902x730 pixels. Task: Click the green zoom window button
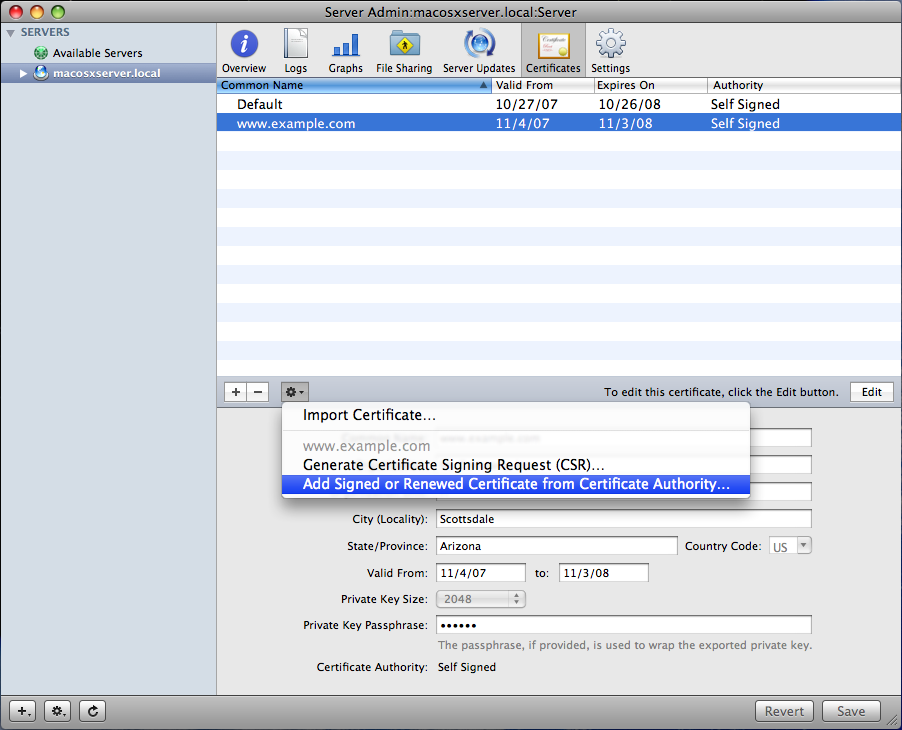(58, 12)
